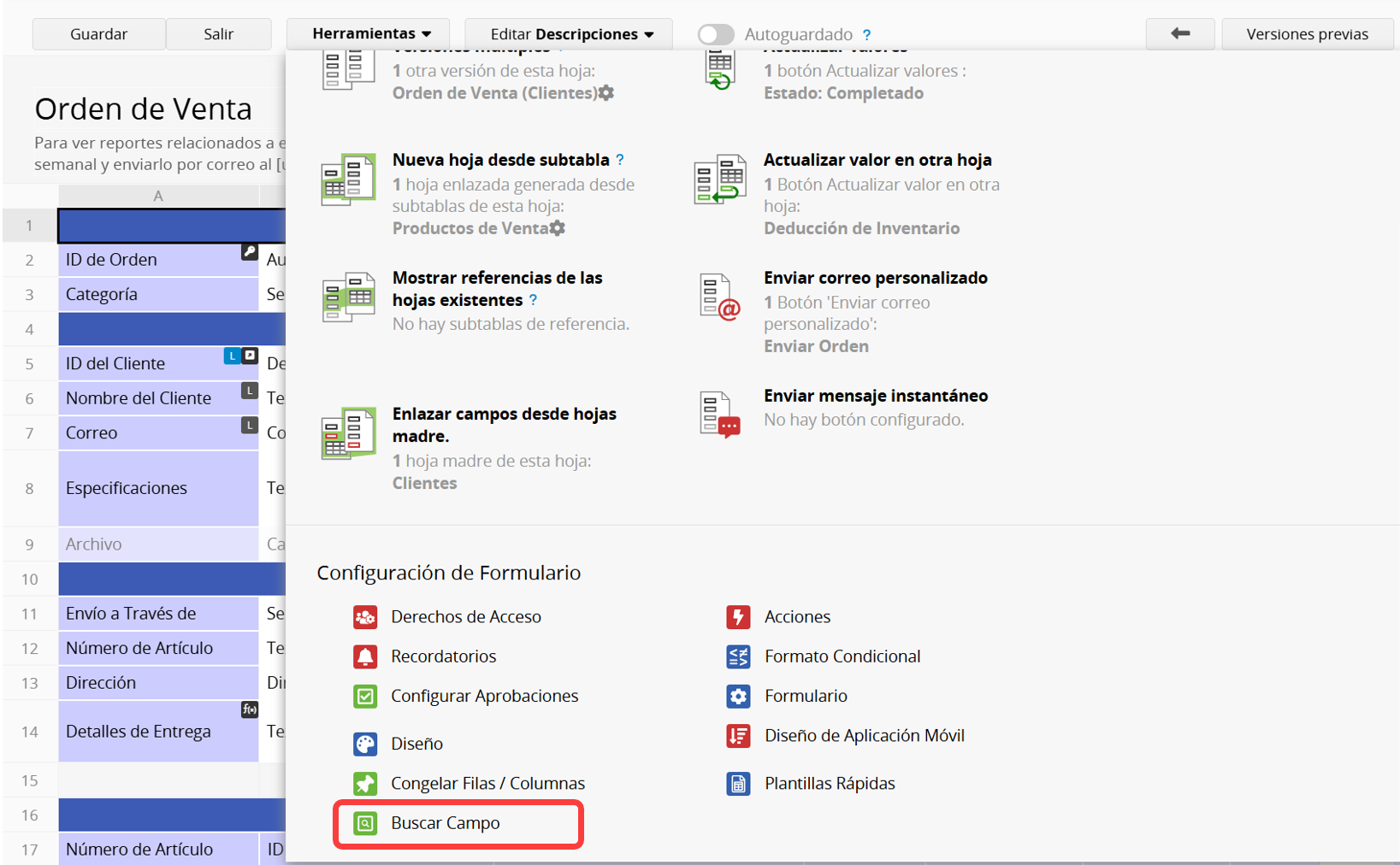Select the ID de Orden field cell

point(150,260)
